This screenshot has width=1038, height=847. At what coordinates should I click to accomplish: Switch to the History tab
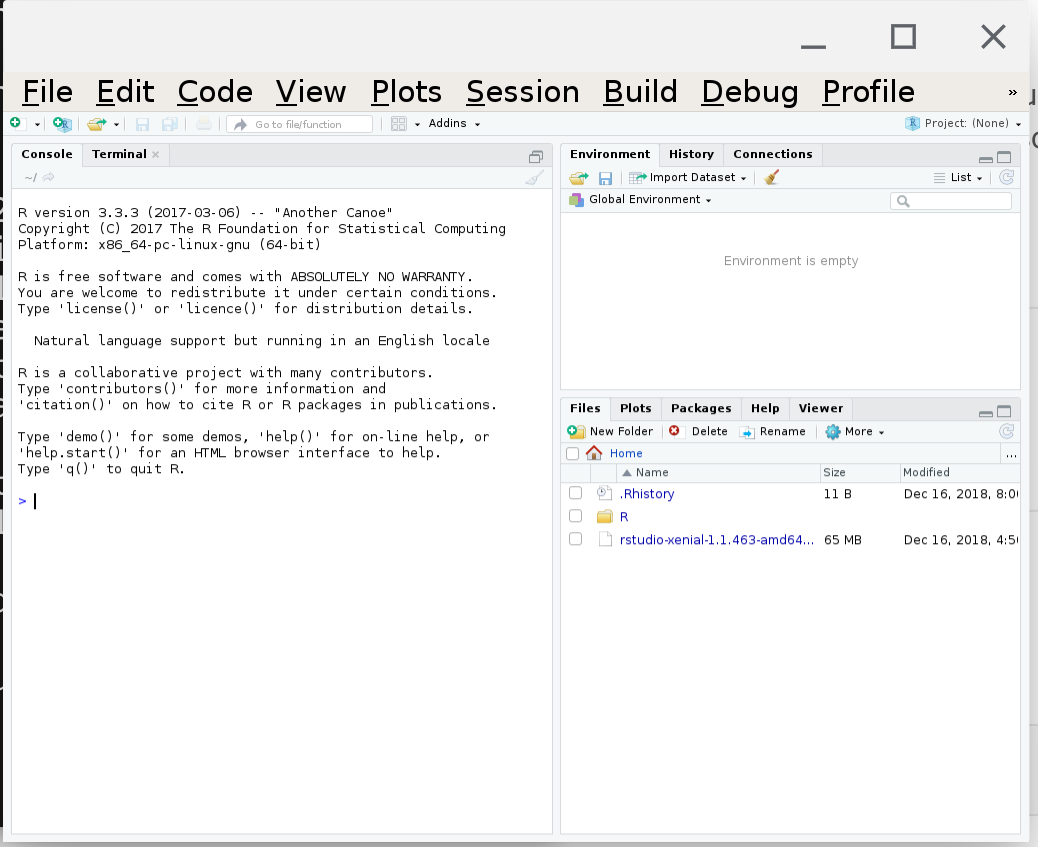coord(691,154)
